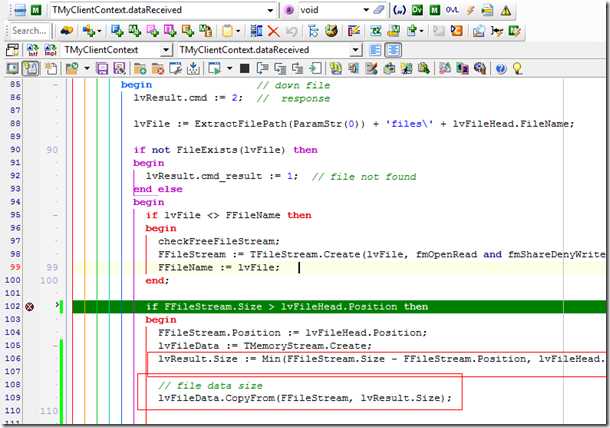Viewport: 610px width, 428px height.
Task: Click the purple floppy disk save icon
Action: pos(102,69)
